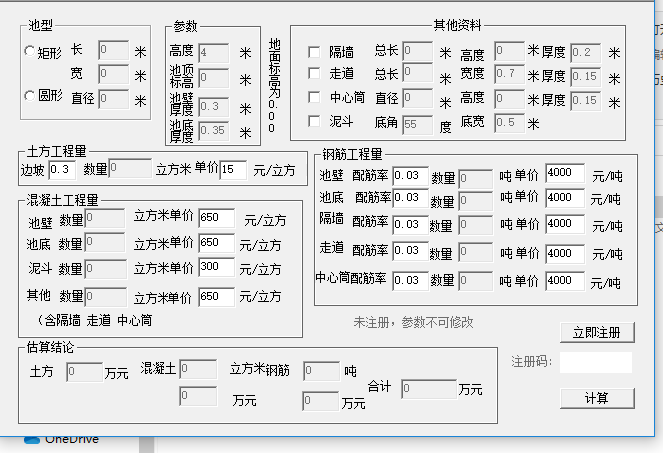This screenshot has height=453, width=663.
Task: Click the 中心筒 厚度 field showing 0.15
Action: pyautogui.click(x=586, y=101)
